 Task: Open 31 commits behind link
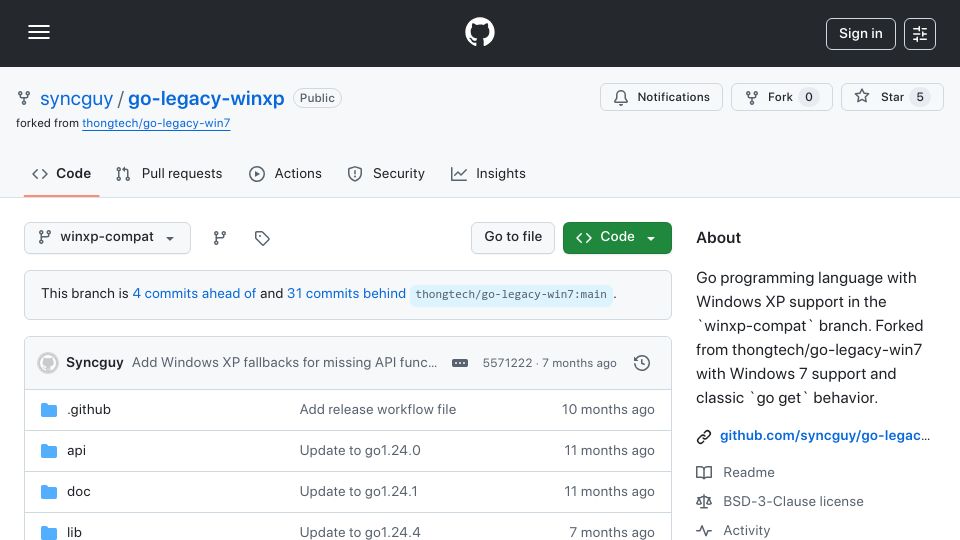point(347,293)
